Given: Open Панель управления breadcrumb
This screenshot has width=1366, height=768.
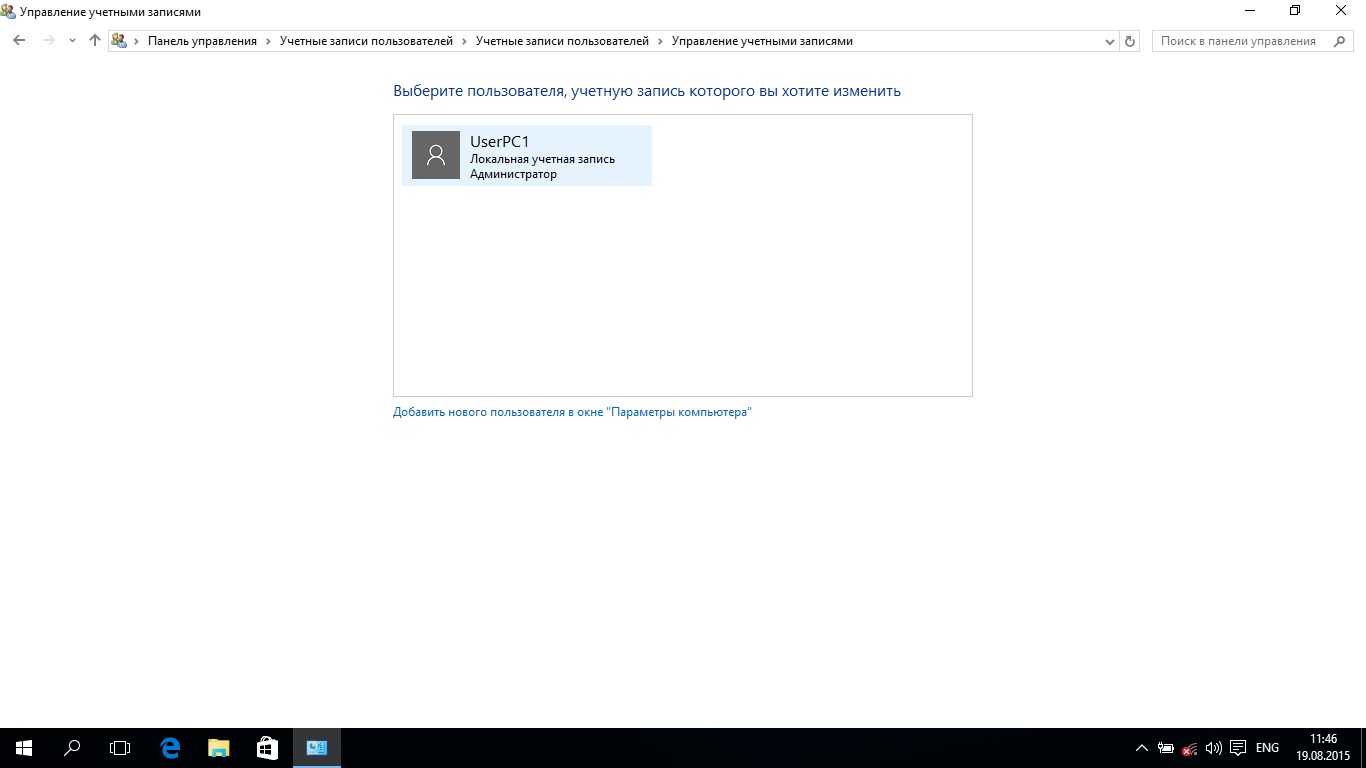Looking at the screenshot, I should click(x=202, y=41).
